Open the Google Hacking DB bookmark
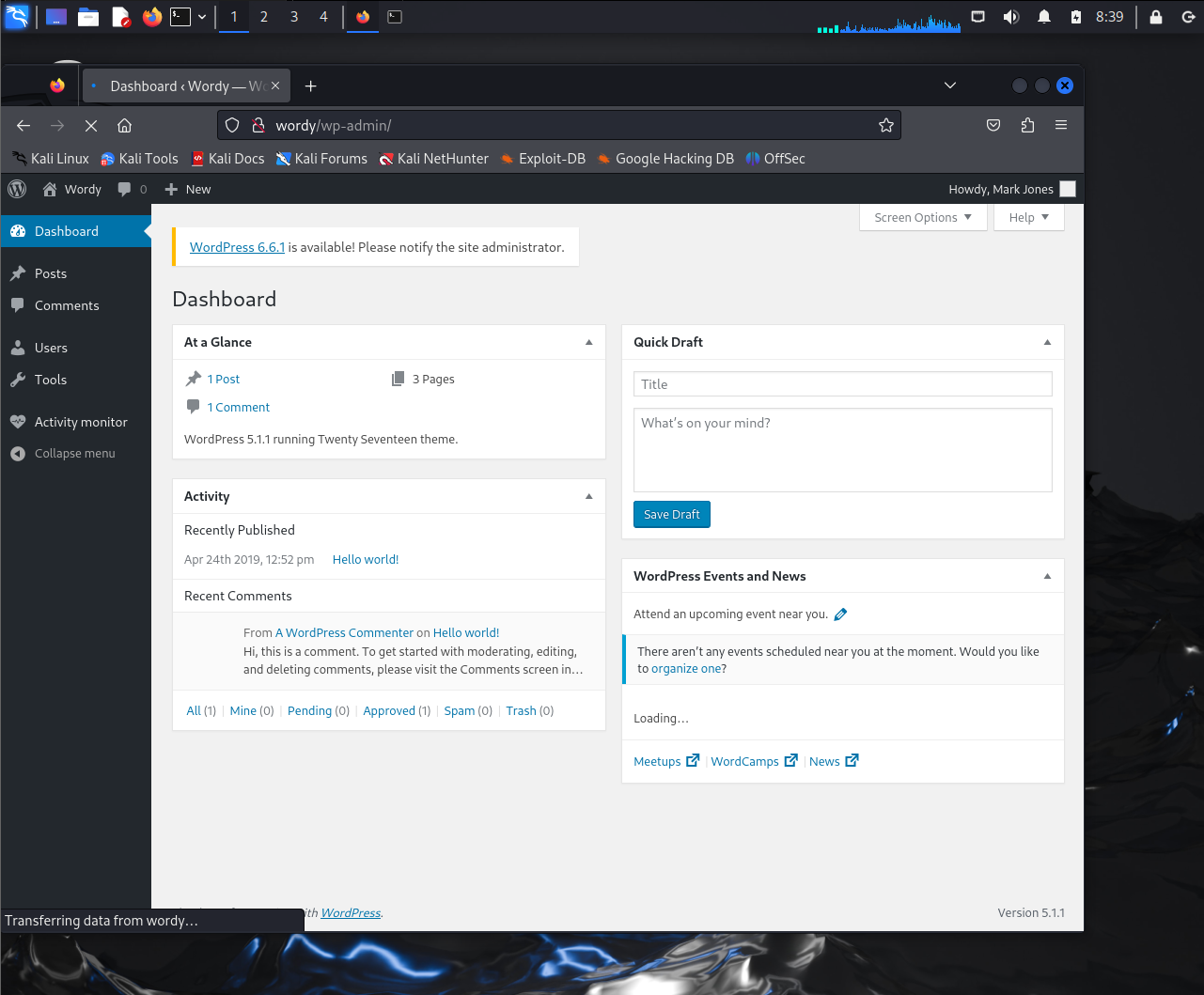Screen dimensions: 1204x995 pyautogui.click(x=665, y=159)
